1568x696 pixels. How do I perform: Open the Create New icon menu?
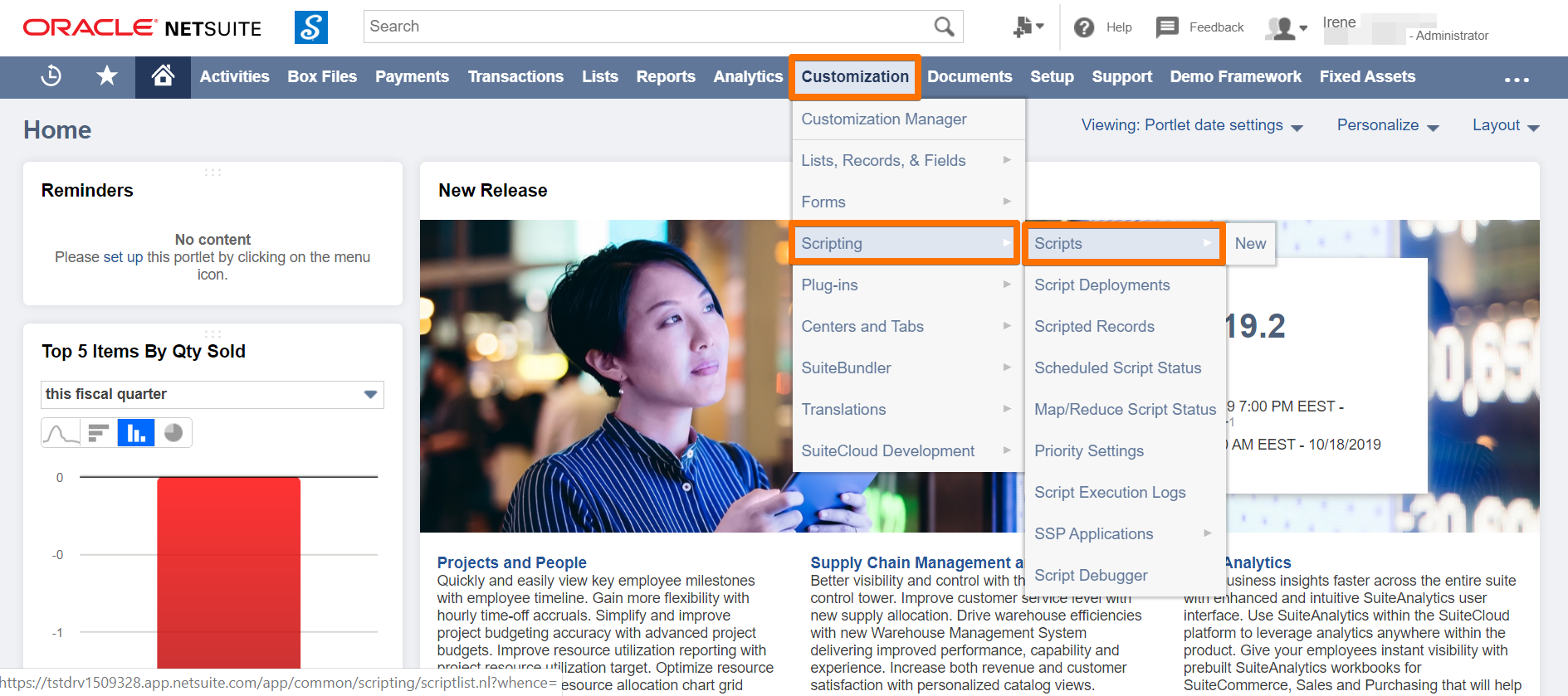click(x=1028, y=27)
